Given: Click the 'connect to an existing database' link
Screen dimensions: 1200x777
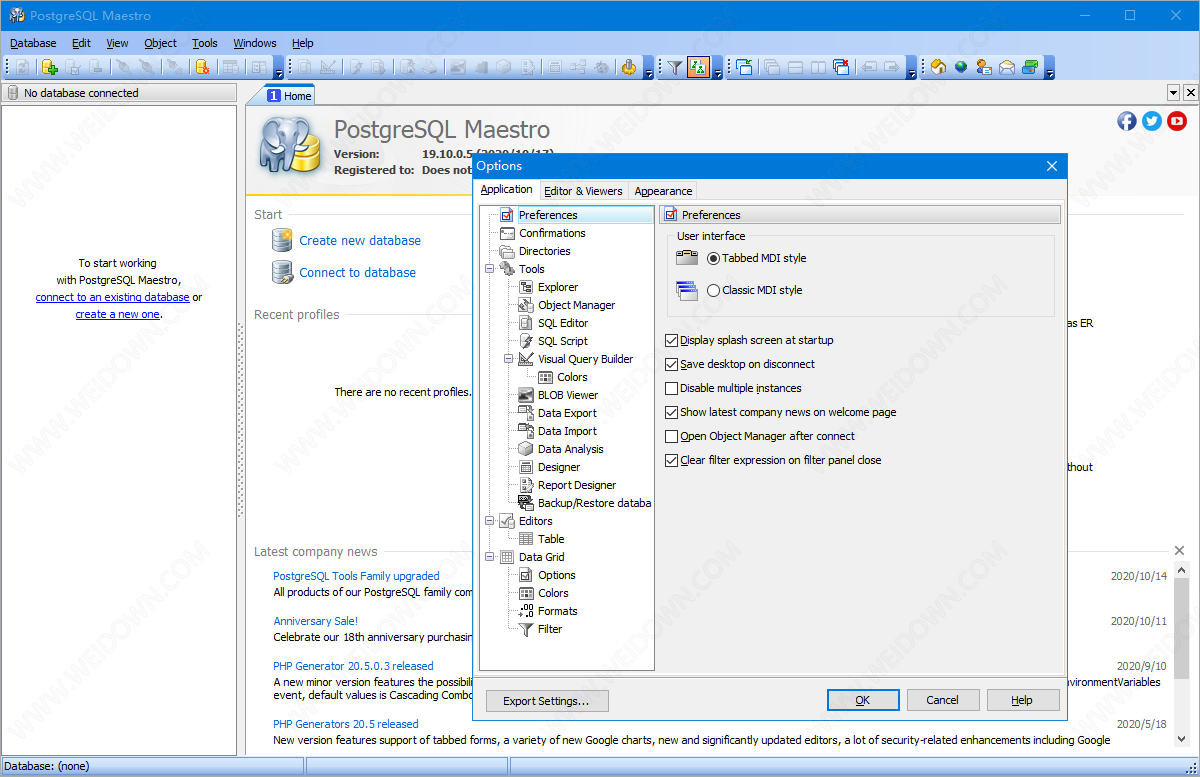Looking at the screenshot, I should pos(112,297).
